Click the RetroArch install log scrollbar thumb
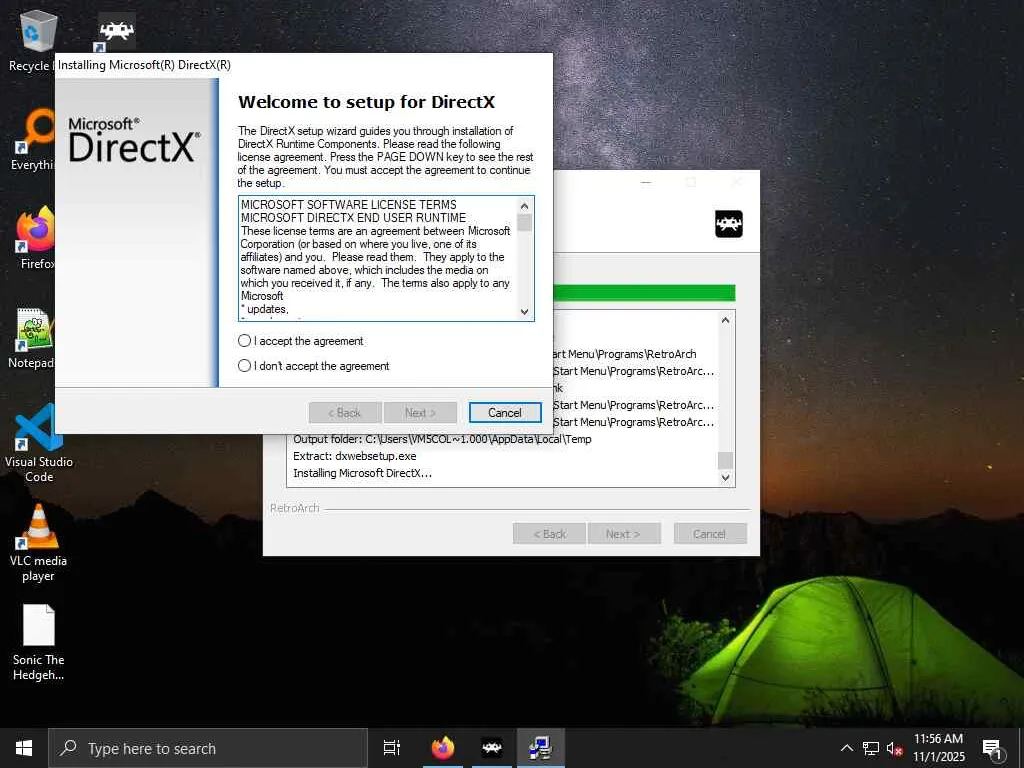The width and height of the screenshot is (1024, 768). (725, 460)
